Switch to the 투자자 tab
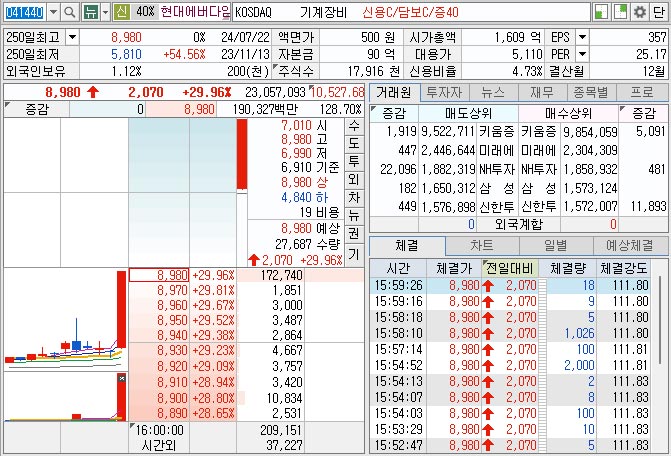The width and height of the screenshot is (671, 456). (x=445, y=92)
